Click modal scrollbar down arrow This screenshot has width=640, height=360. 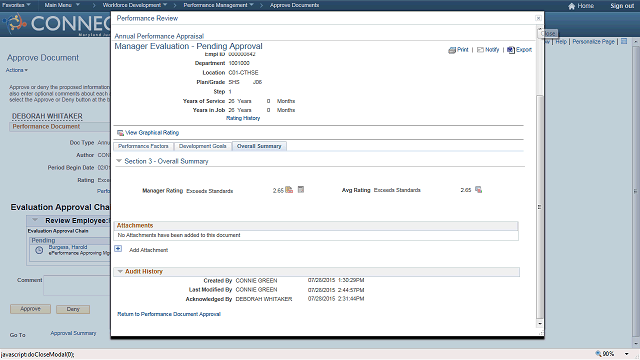click(x=540, y=324)
